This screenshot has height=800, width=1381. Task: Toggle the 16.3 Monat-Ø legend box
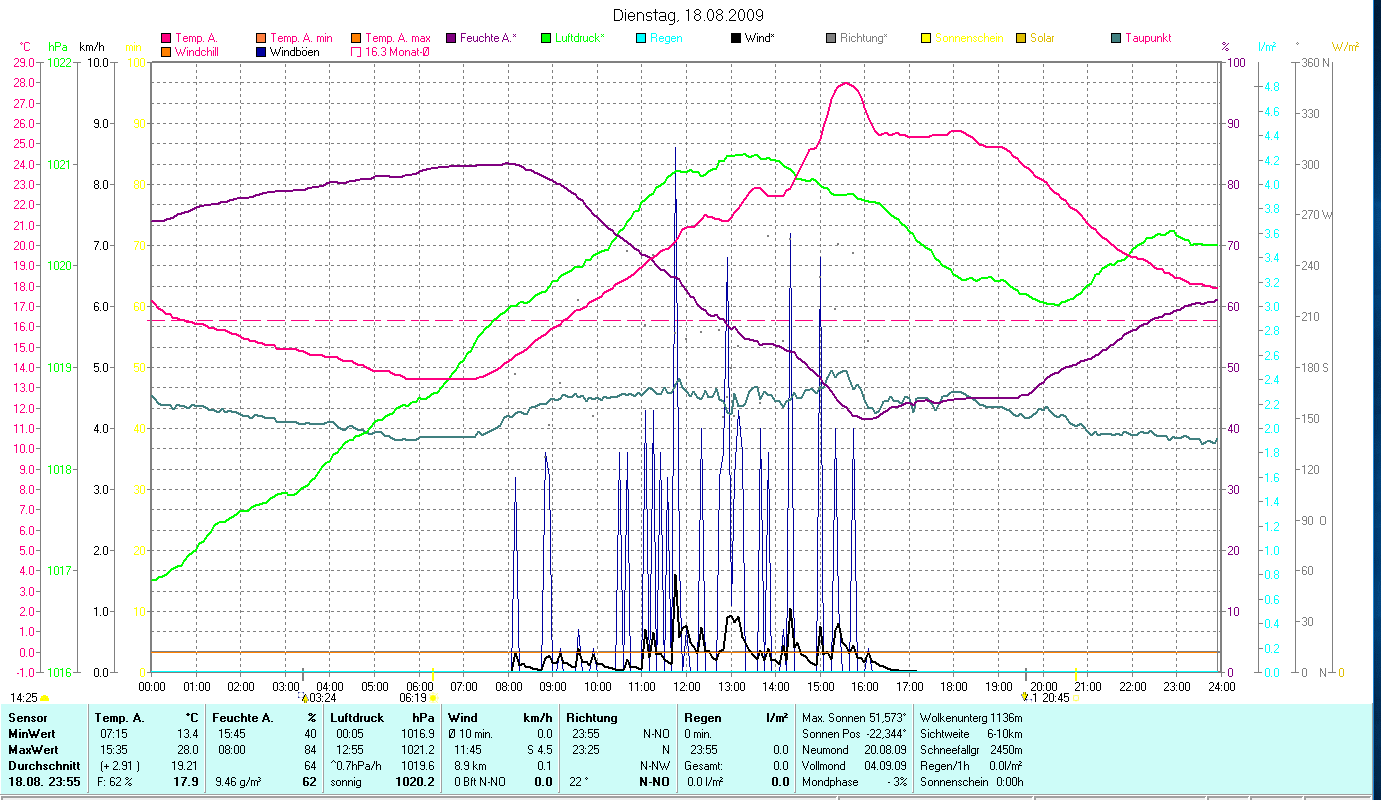[x=356, y=51]
